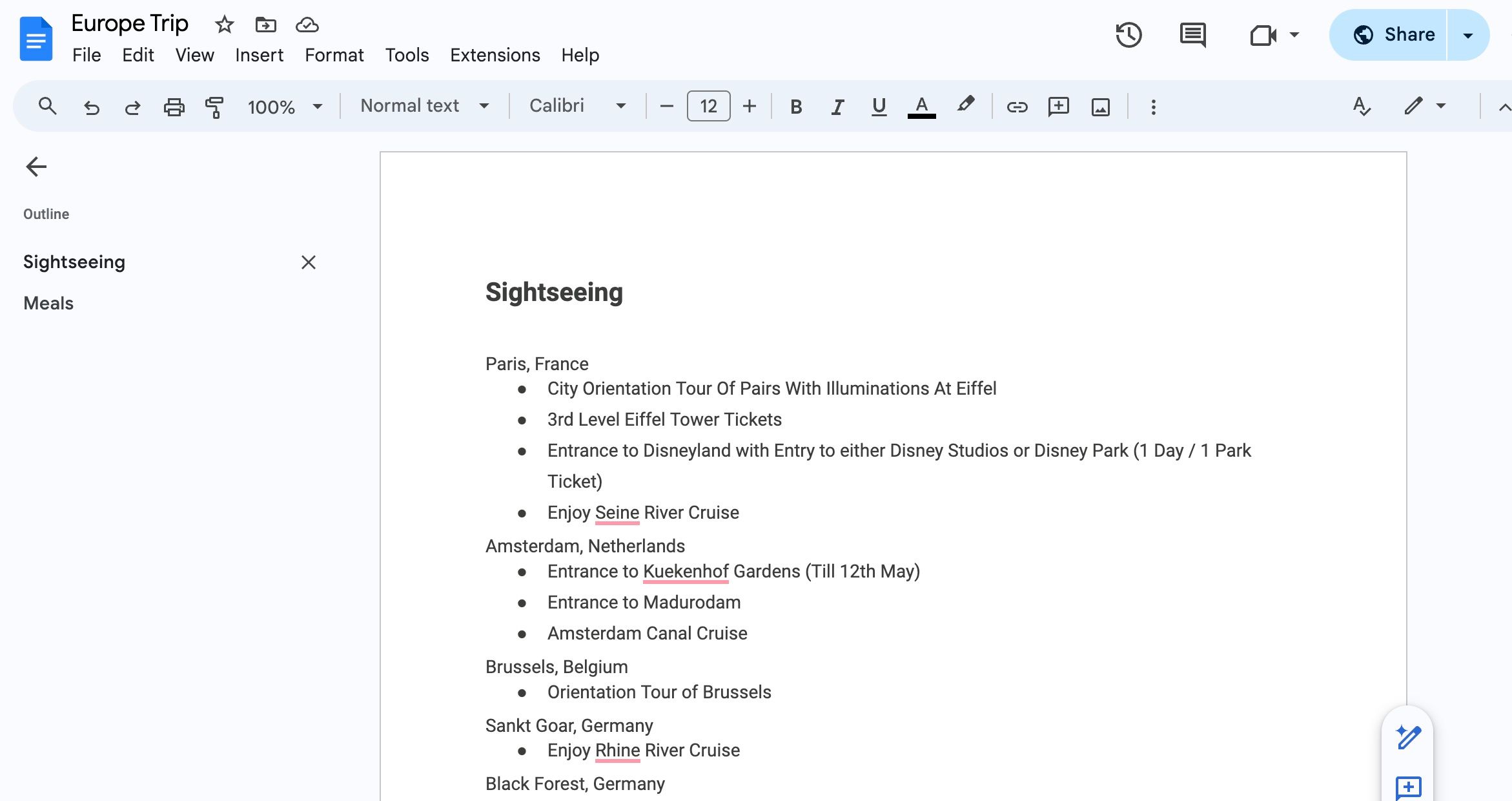Open the Format menu
This screenshot has height=801, width=1512.
click(334, 54)
